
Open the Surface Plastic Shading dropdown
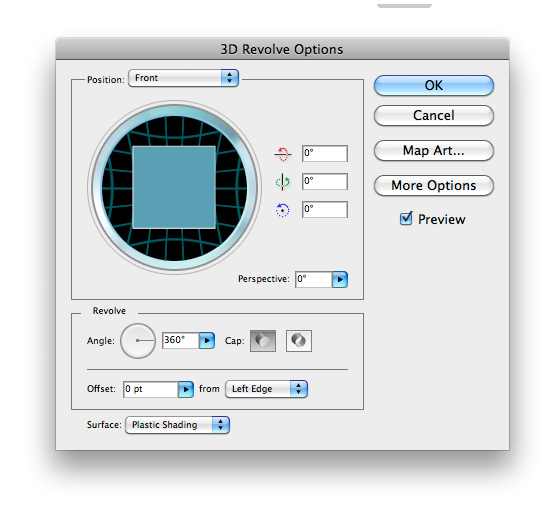pos(177,425)
